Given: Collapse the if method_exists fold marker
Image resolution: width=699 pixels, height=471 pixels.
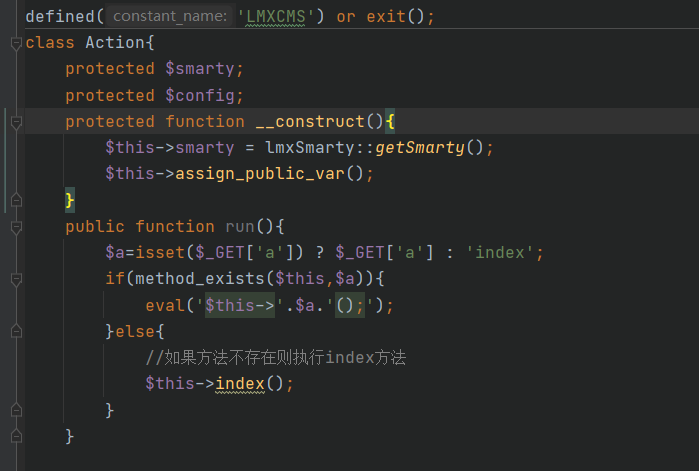Looking at the screenshot, I should (x=16, y=279).
